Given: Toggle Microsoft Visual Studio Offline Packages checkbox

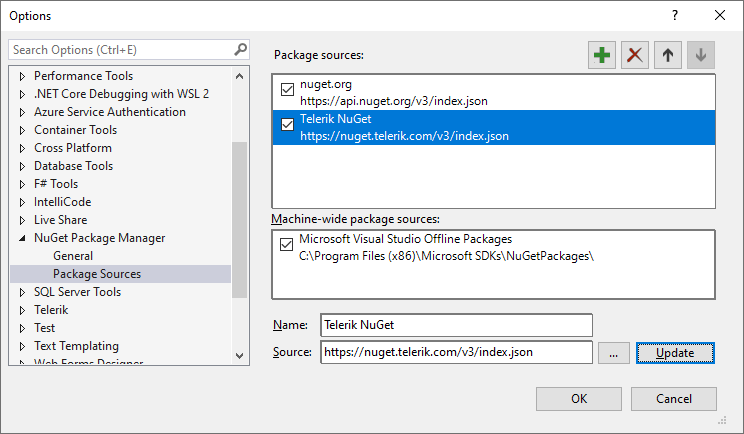Looking at the screenshot, I should (286, 244).
